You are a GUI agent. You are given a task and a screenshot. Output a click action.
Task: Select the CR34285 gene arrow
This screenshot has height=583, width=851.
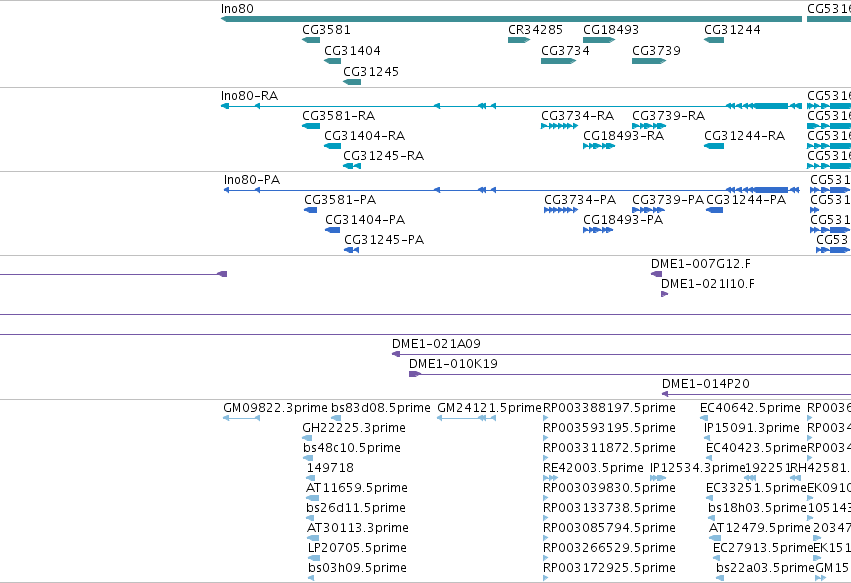pyautogui.click(x=519, y=40)
